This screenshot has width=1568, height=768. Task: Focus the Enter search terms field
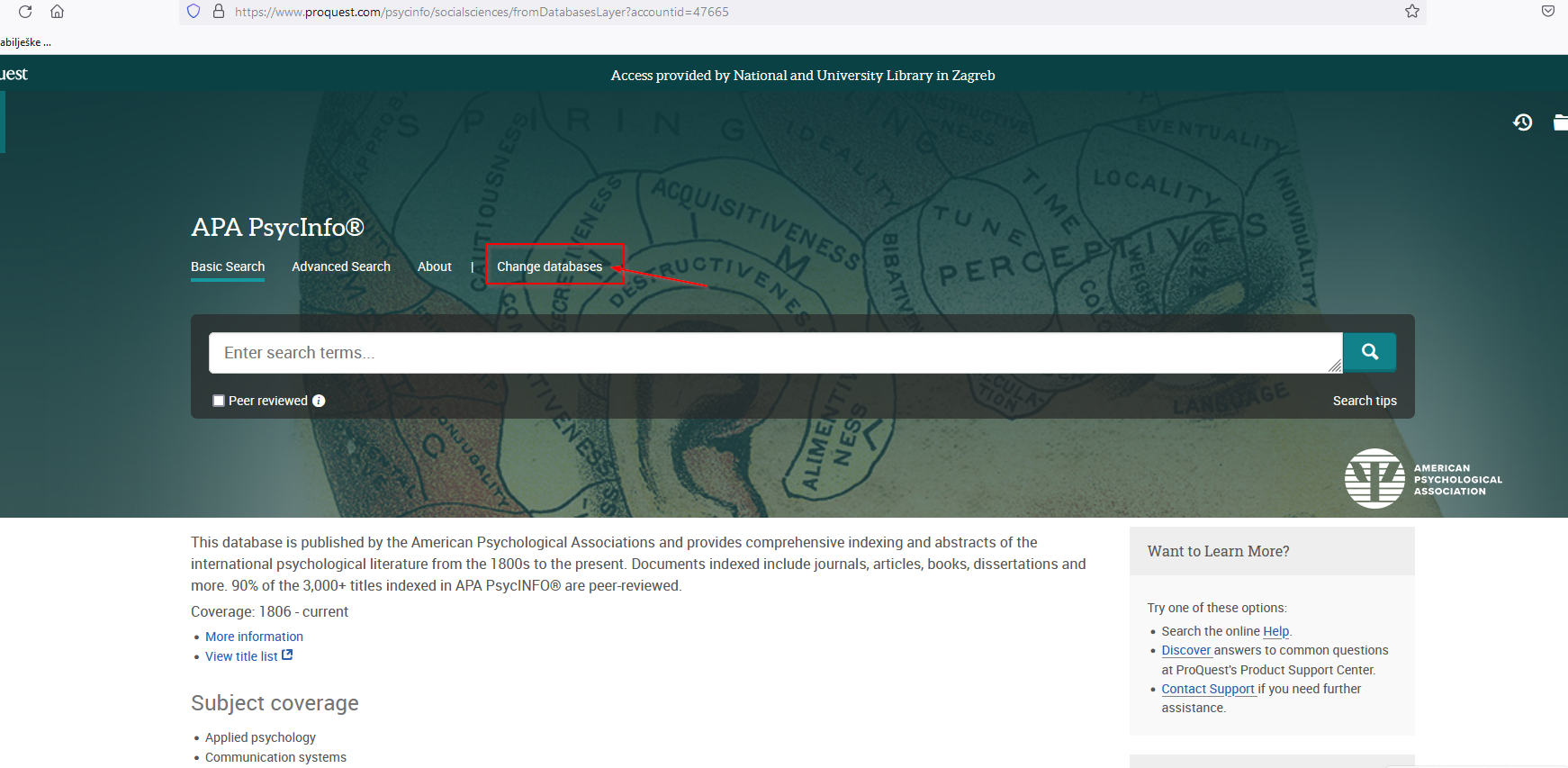[775, 353]
